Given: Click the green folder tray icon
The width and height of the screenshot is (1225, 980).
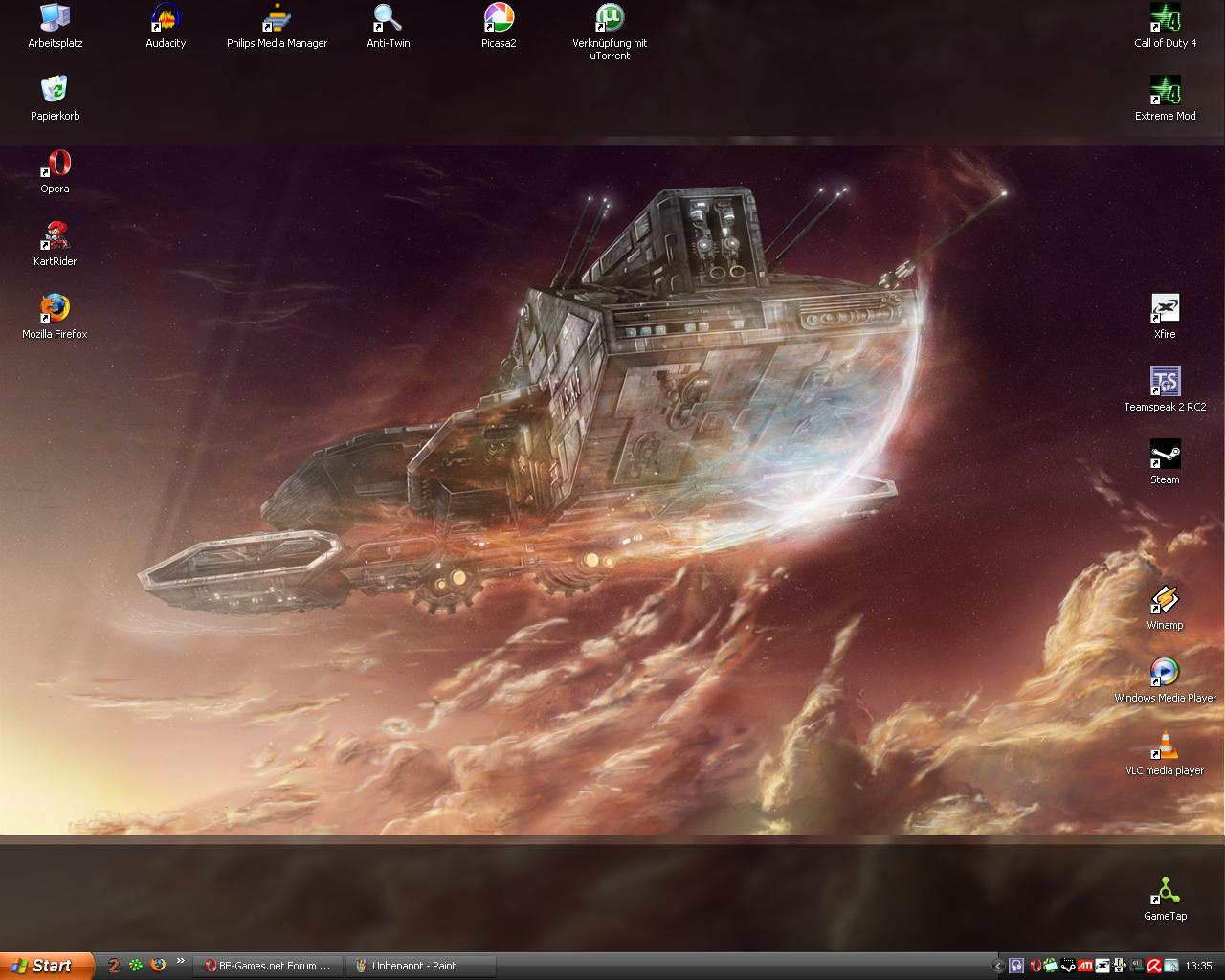Looking at the screenshot, I should 1051,966.
